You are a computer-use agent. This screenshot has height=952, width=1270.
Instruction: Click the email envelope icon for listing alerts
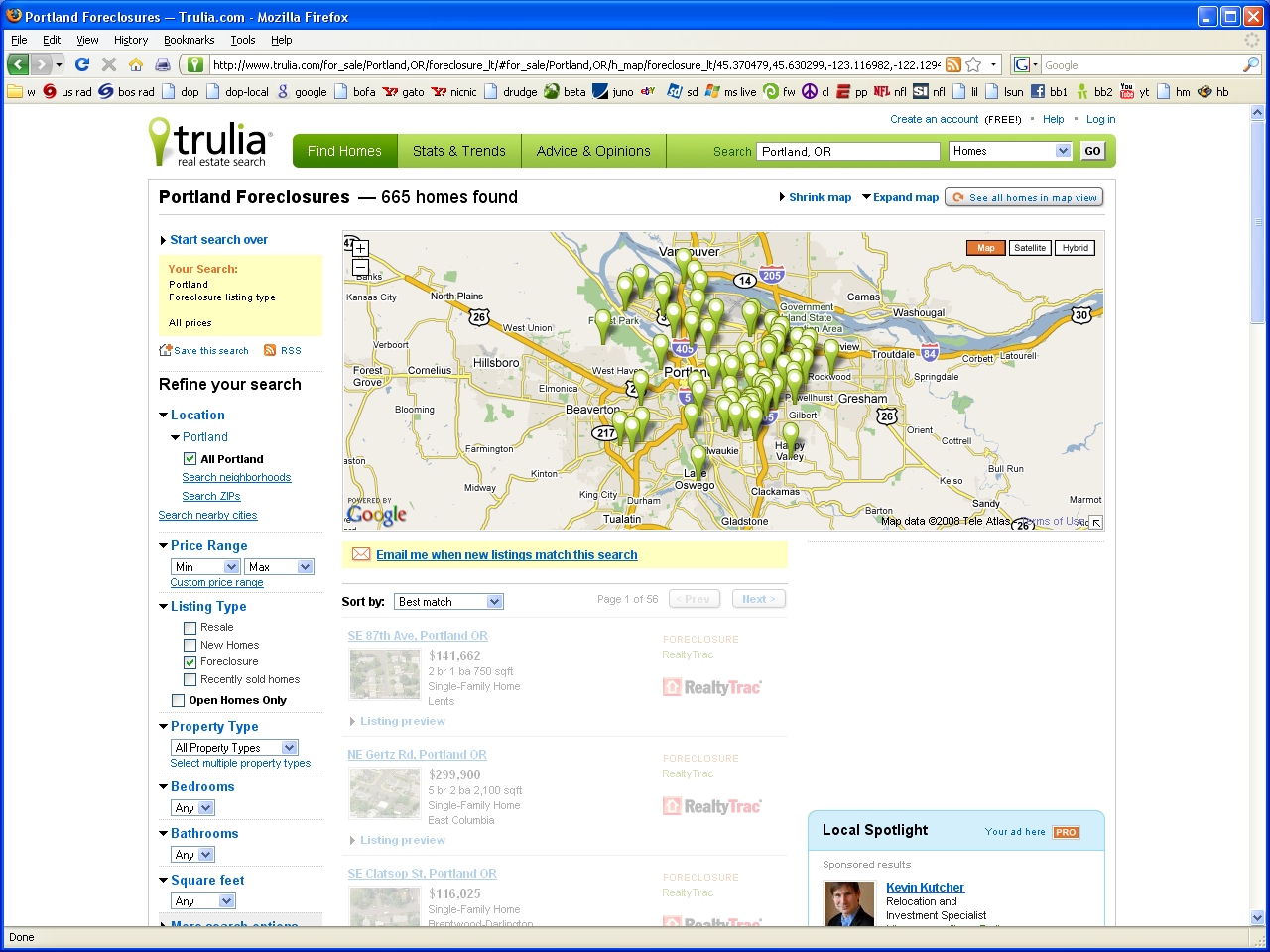point(361,554)
